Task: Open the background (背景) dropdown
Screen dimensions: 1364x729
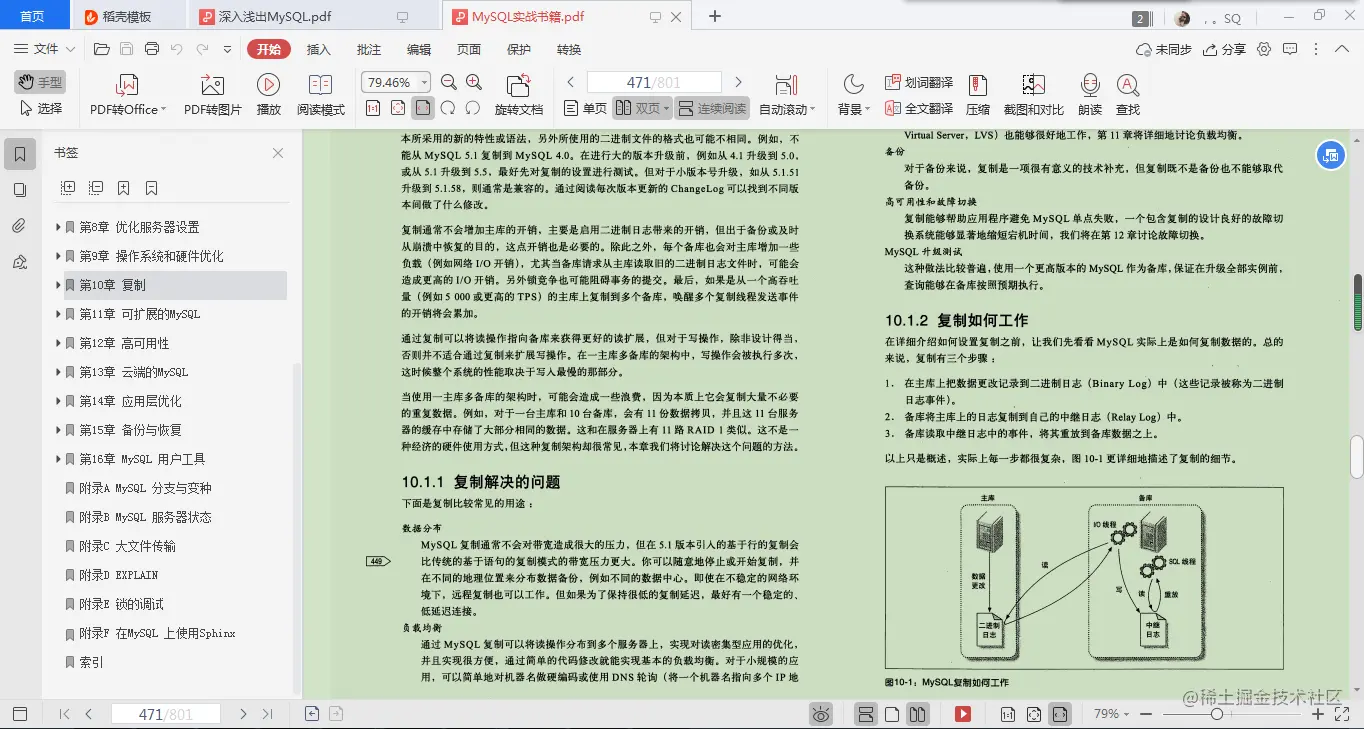Action: (x=853, y=95)
